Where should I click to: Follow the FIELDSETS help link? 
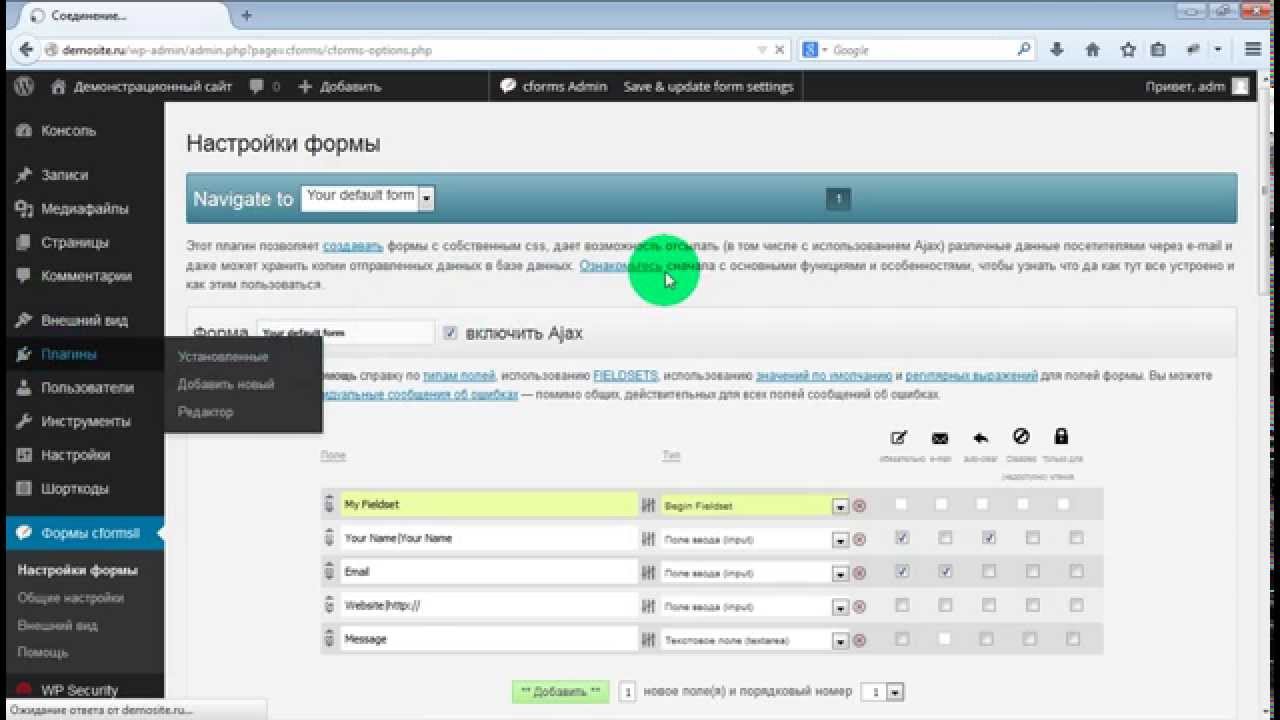[625, 376]
